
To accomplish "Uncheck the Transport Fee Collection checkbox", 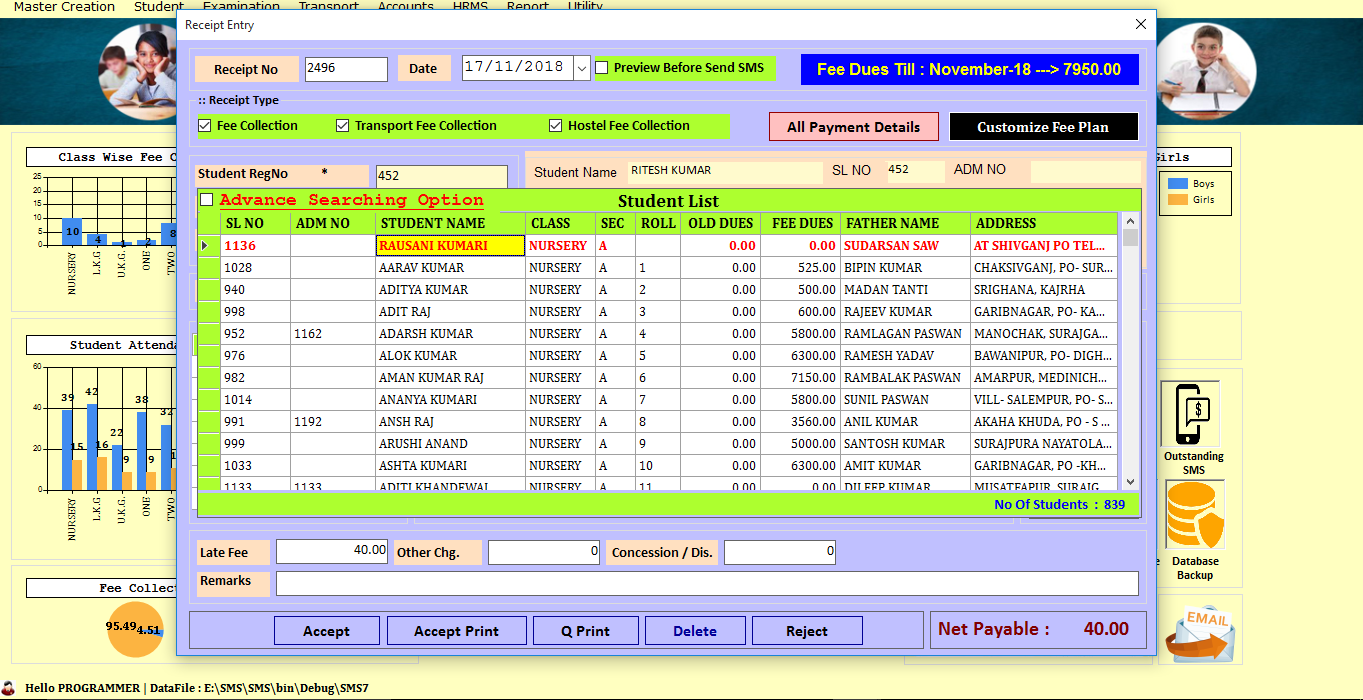I will click(x=343, y=126).
